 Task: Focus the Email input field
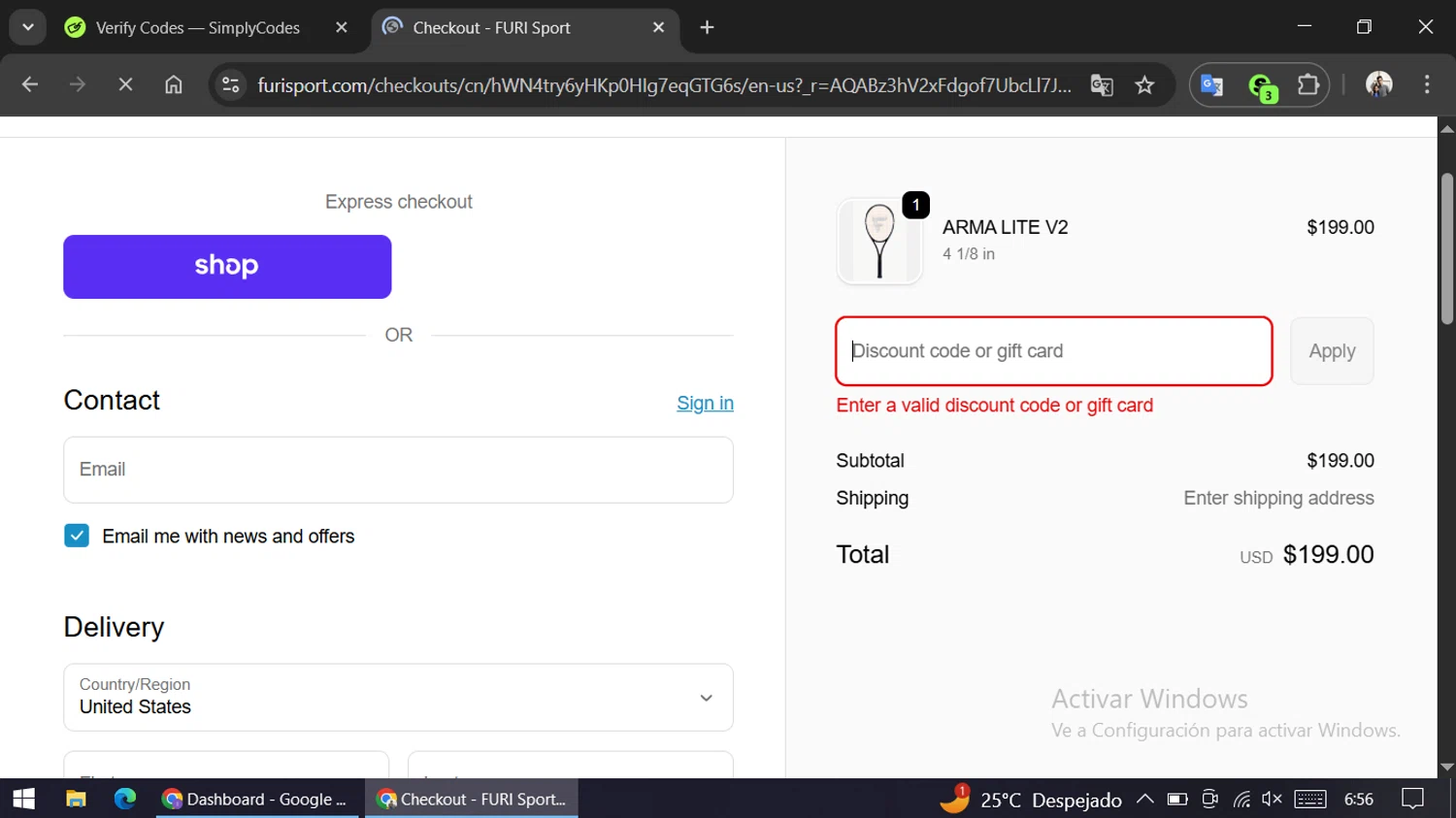tap(398, 470)
